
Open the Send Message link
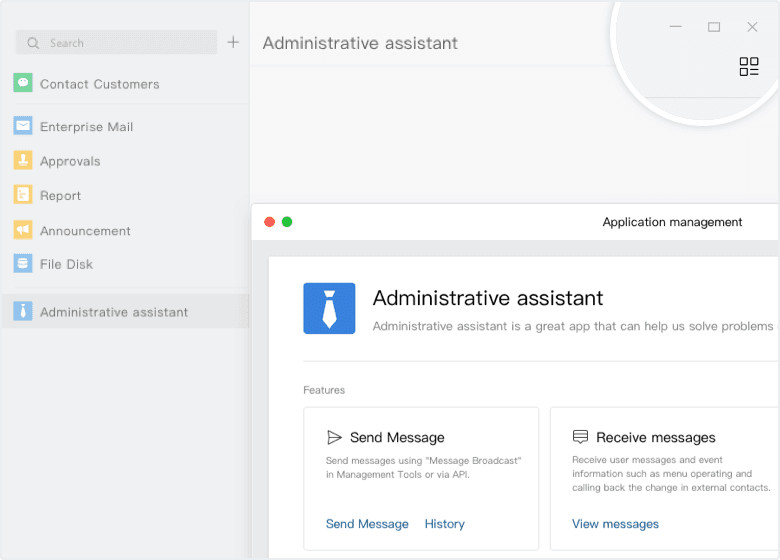[x=367, y=524]
